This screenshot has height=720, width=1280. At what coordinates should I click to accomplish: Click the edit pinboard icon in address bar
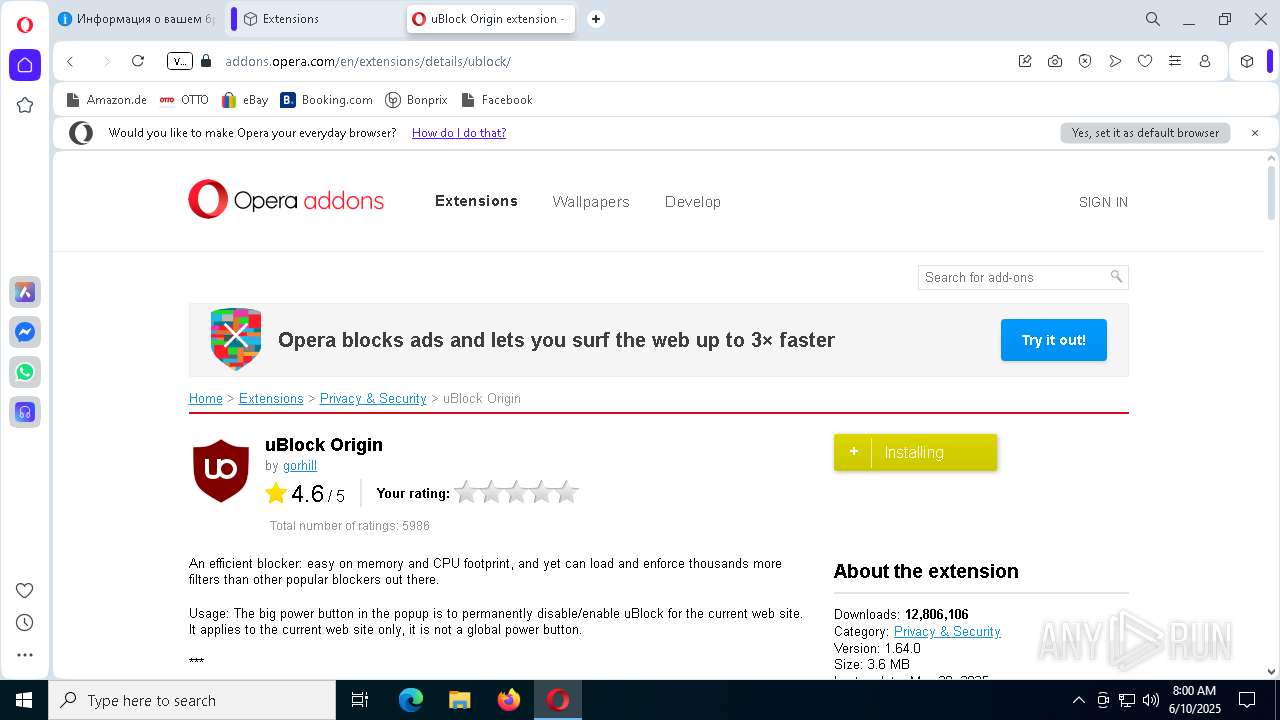coord(1025,61)
